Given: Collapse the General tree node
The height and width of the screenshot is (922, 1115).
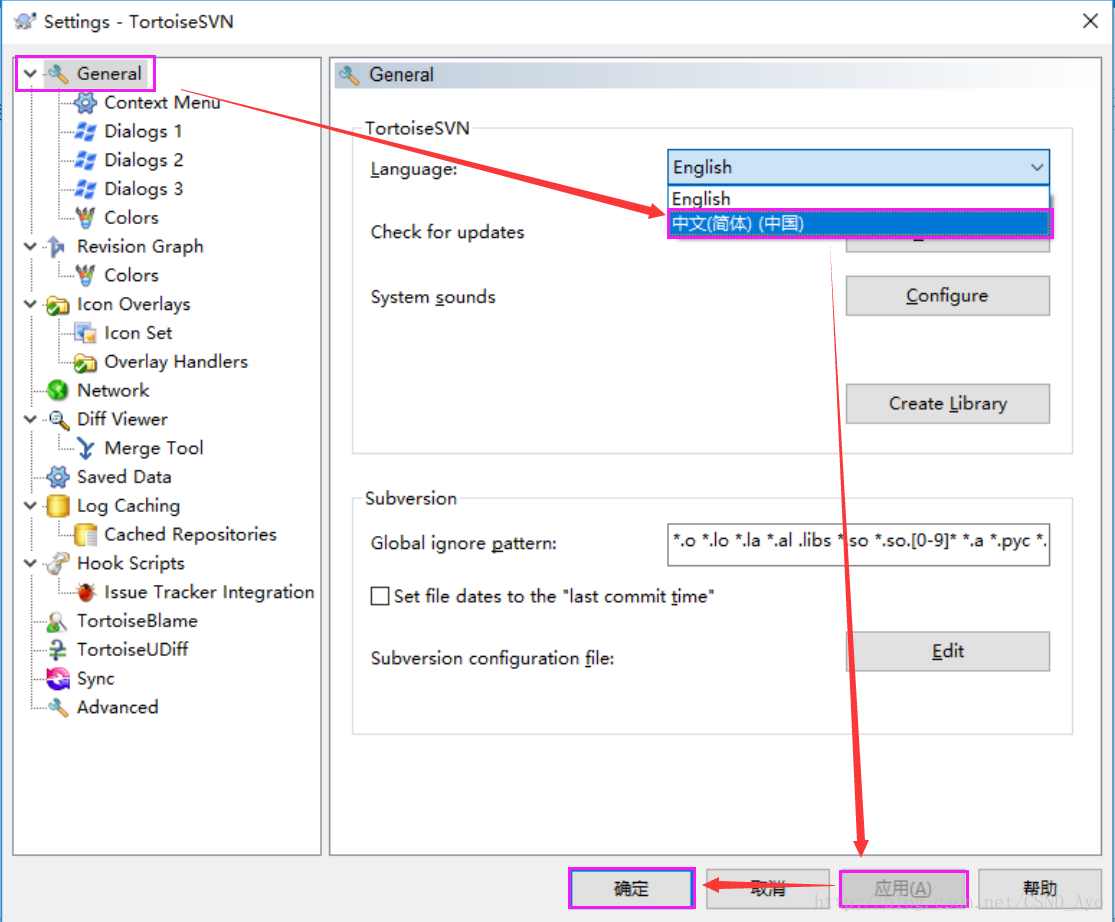Looking at the screenshot, I should point(30,73).
